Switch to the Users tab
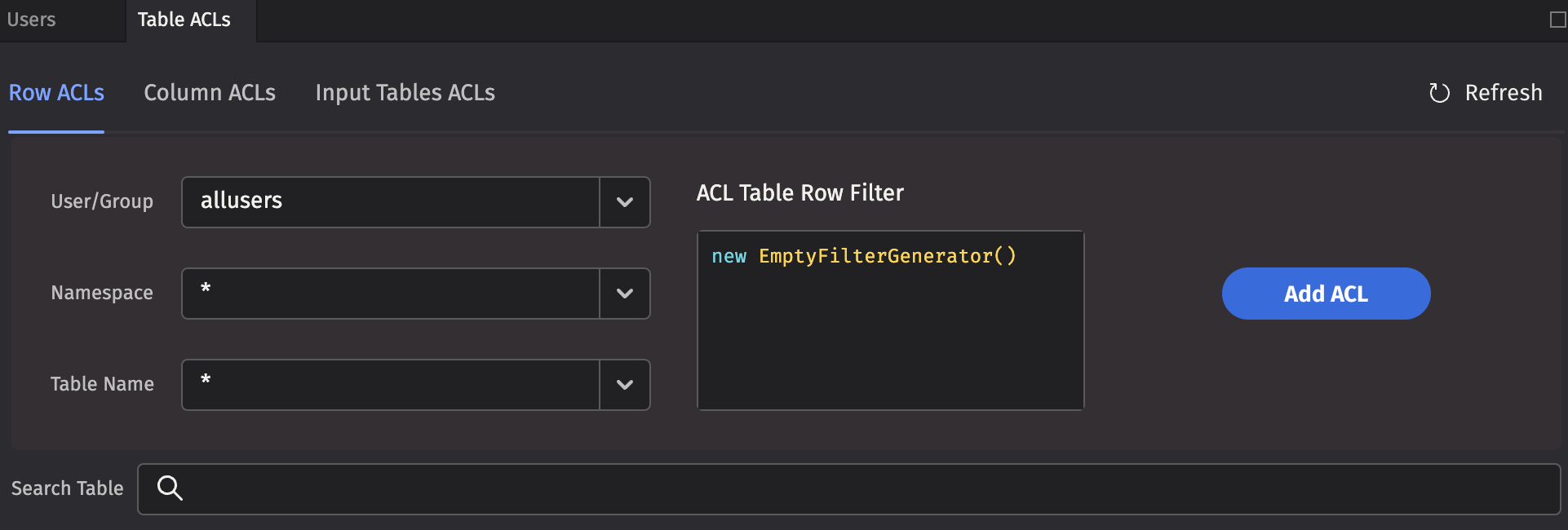1568x530 pixels. coord(32,20)
